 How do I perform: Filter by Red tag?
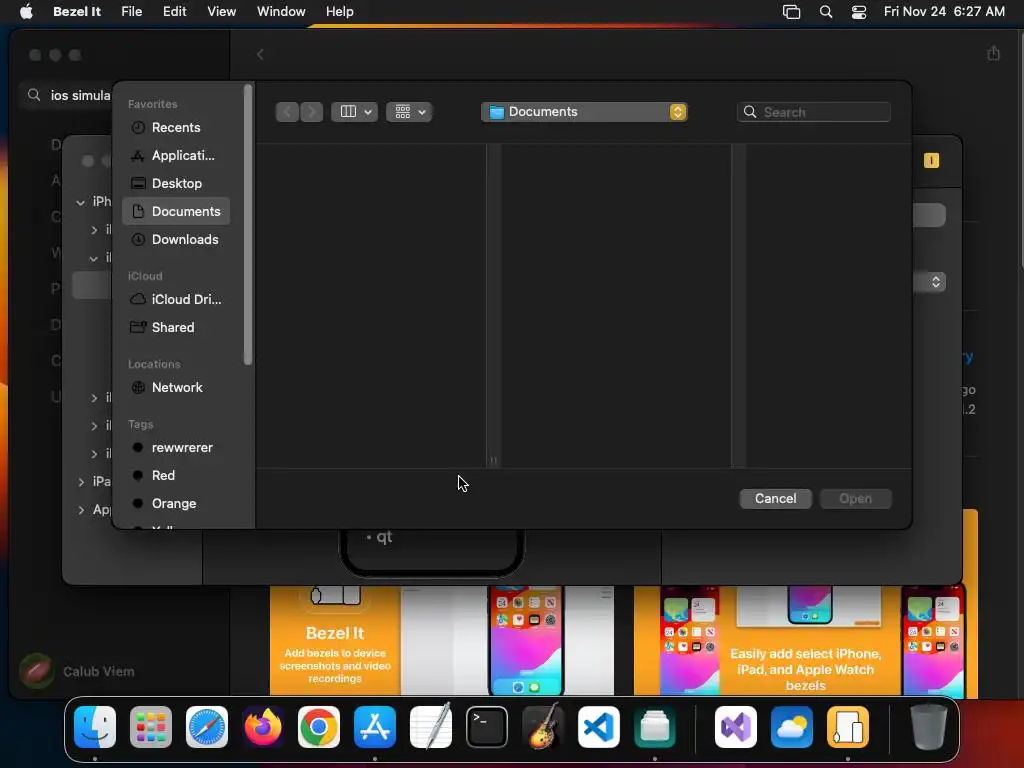pos(176,475)
